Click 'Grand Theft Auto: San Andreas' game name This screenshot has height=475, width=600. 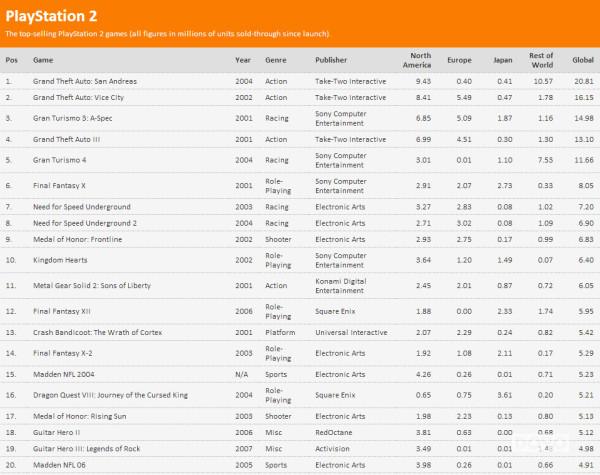[x=85, y=81]
